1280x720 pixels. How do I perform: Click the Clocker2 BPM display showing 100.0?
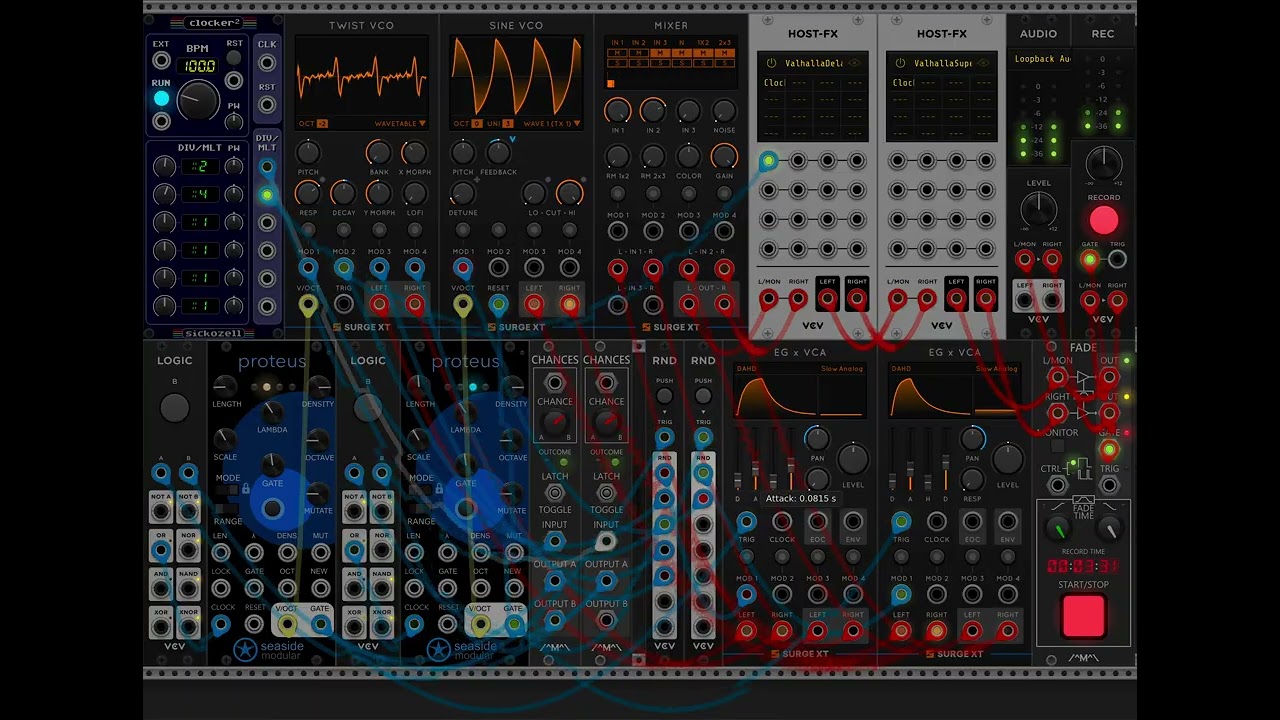[x=199, y=65]
